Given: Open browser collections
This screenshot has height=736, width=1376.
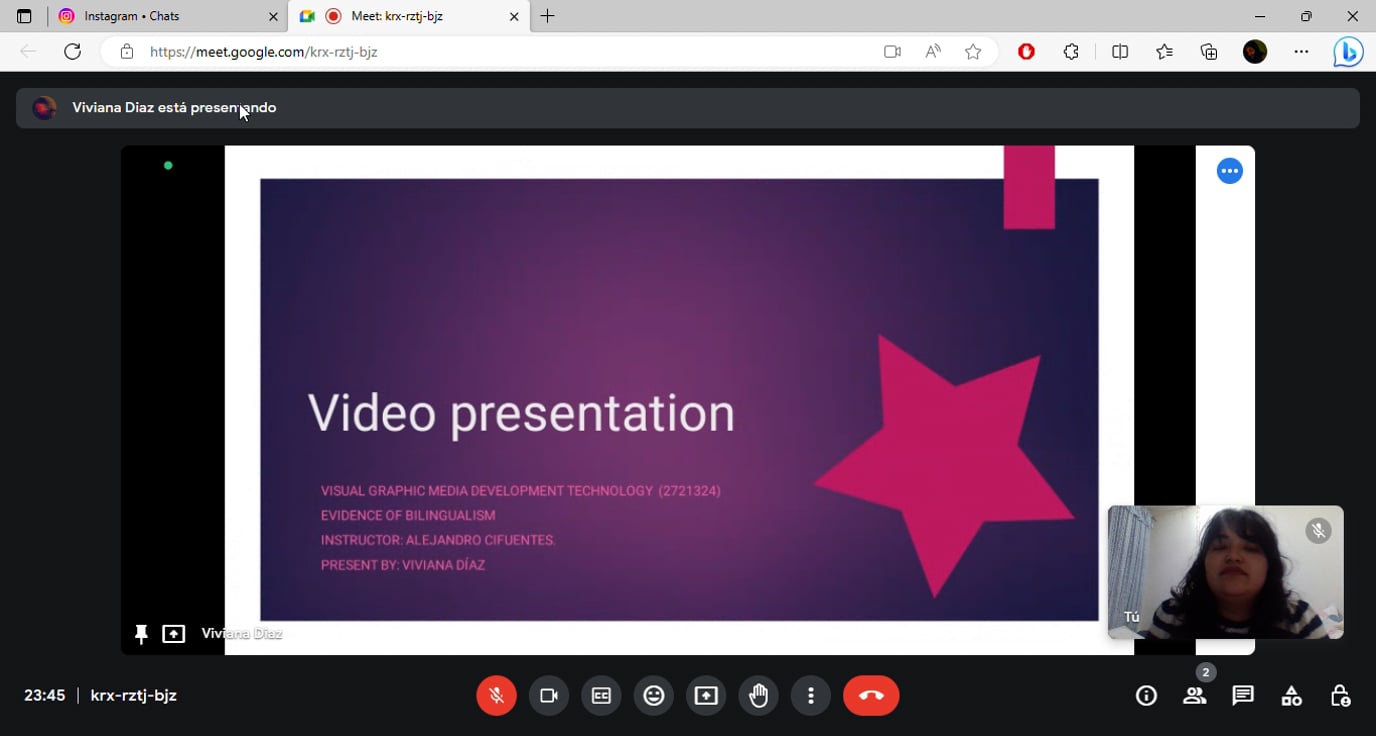Looking at the screenshot, I should (1209, 52).
